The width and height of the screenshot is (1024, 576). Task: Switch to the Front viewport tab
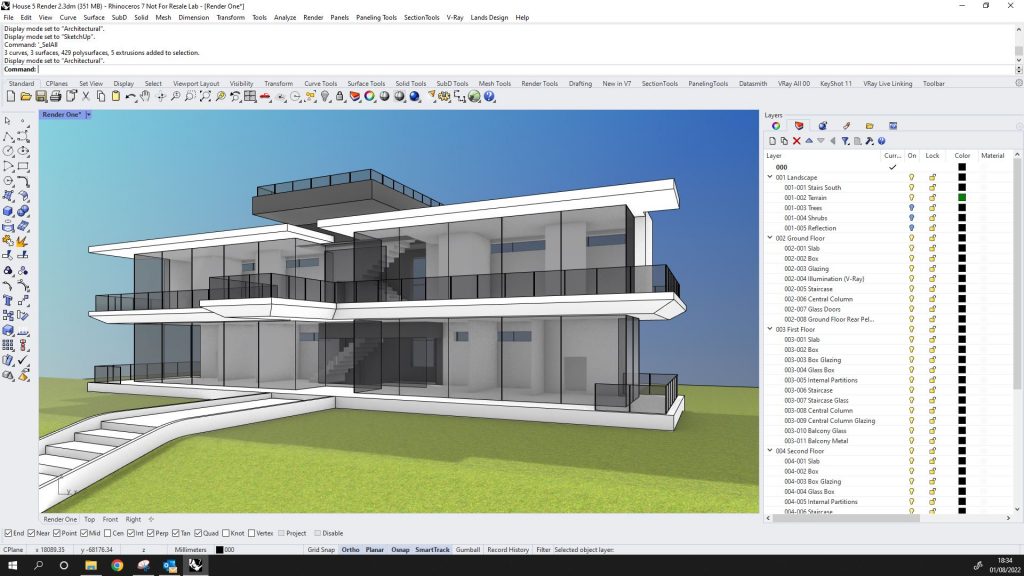(110, 520)
